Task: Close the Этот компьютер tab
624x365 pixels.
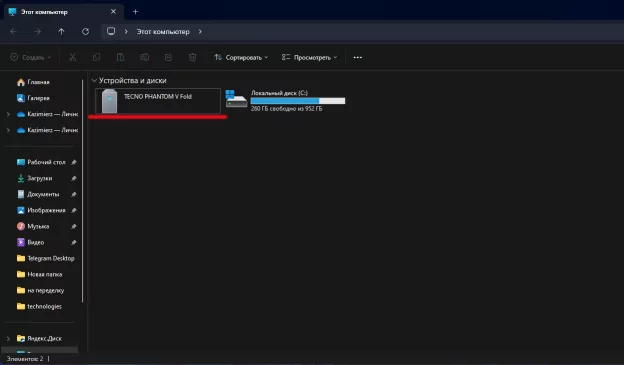Action: 113,12
